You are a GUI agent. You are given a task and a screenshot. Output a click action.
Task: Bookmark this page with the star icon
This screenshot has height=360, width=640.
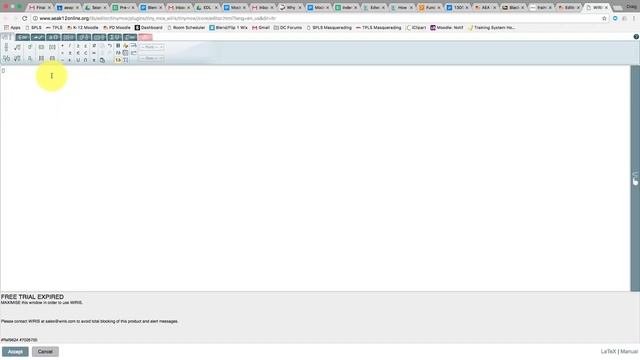[604, 18]
